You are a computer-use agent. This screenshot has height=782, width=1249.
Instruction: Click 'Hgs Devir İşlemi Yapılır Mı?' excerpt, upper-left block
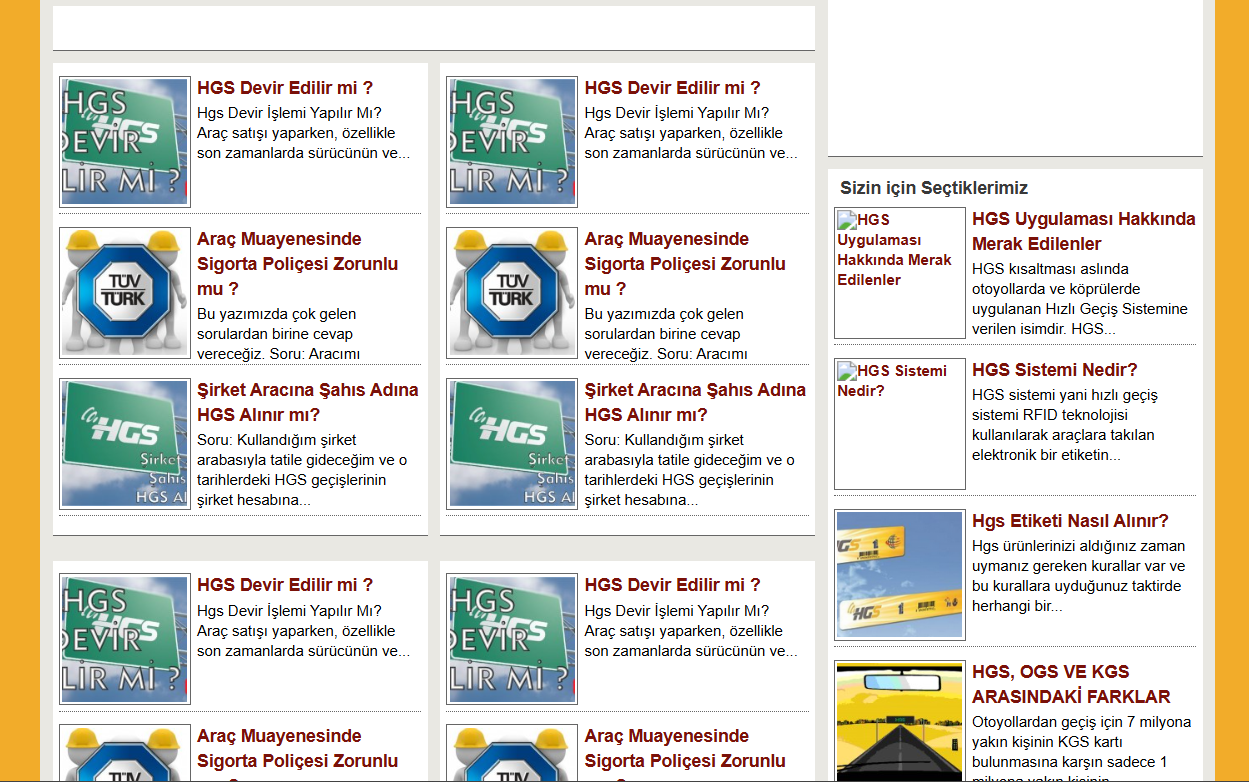coord(303,133)
